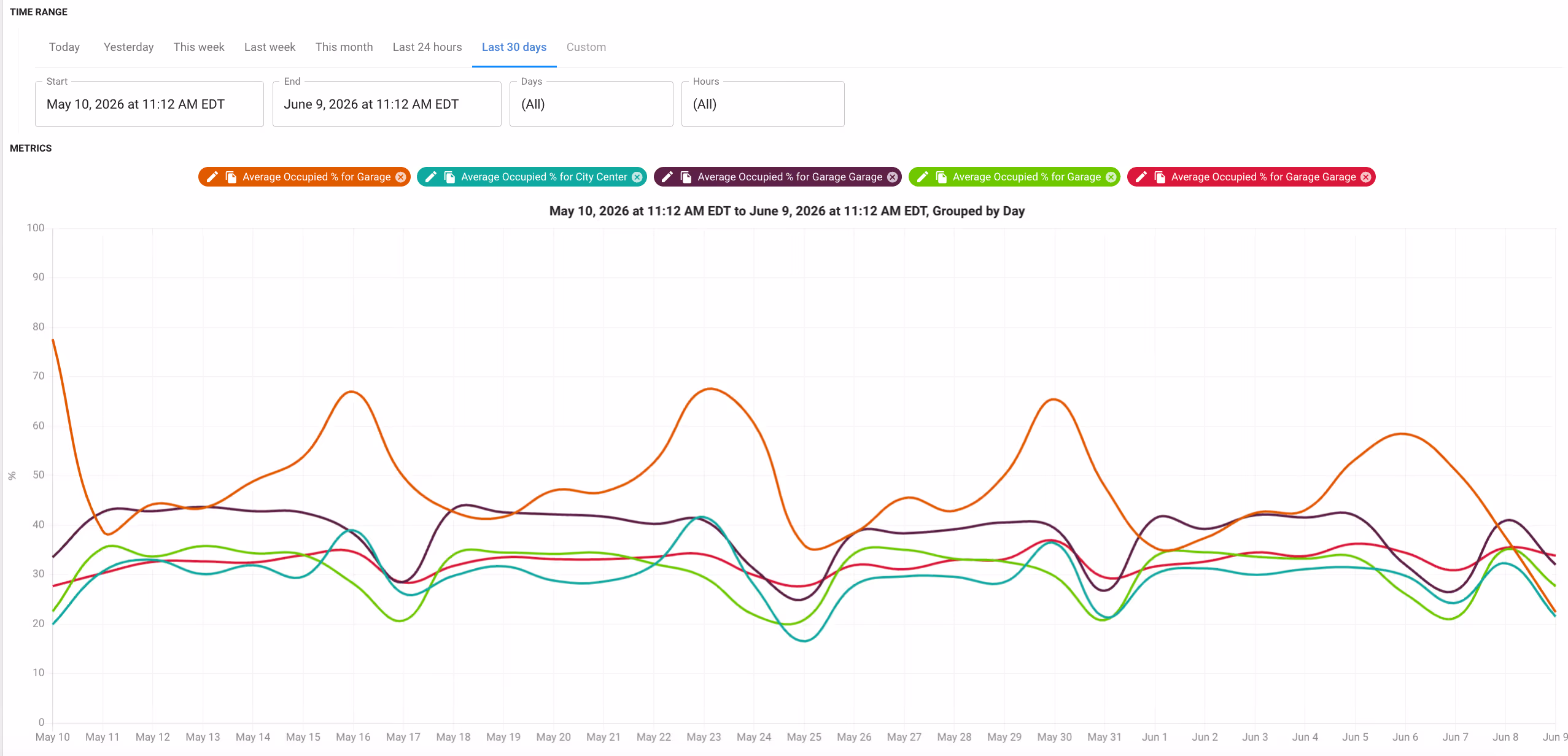Screen dimensions: 1568x756
Task: Select the This month tab
Action: (344, 47)
